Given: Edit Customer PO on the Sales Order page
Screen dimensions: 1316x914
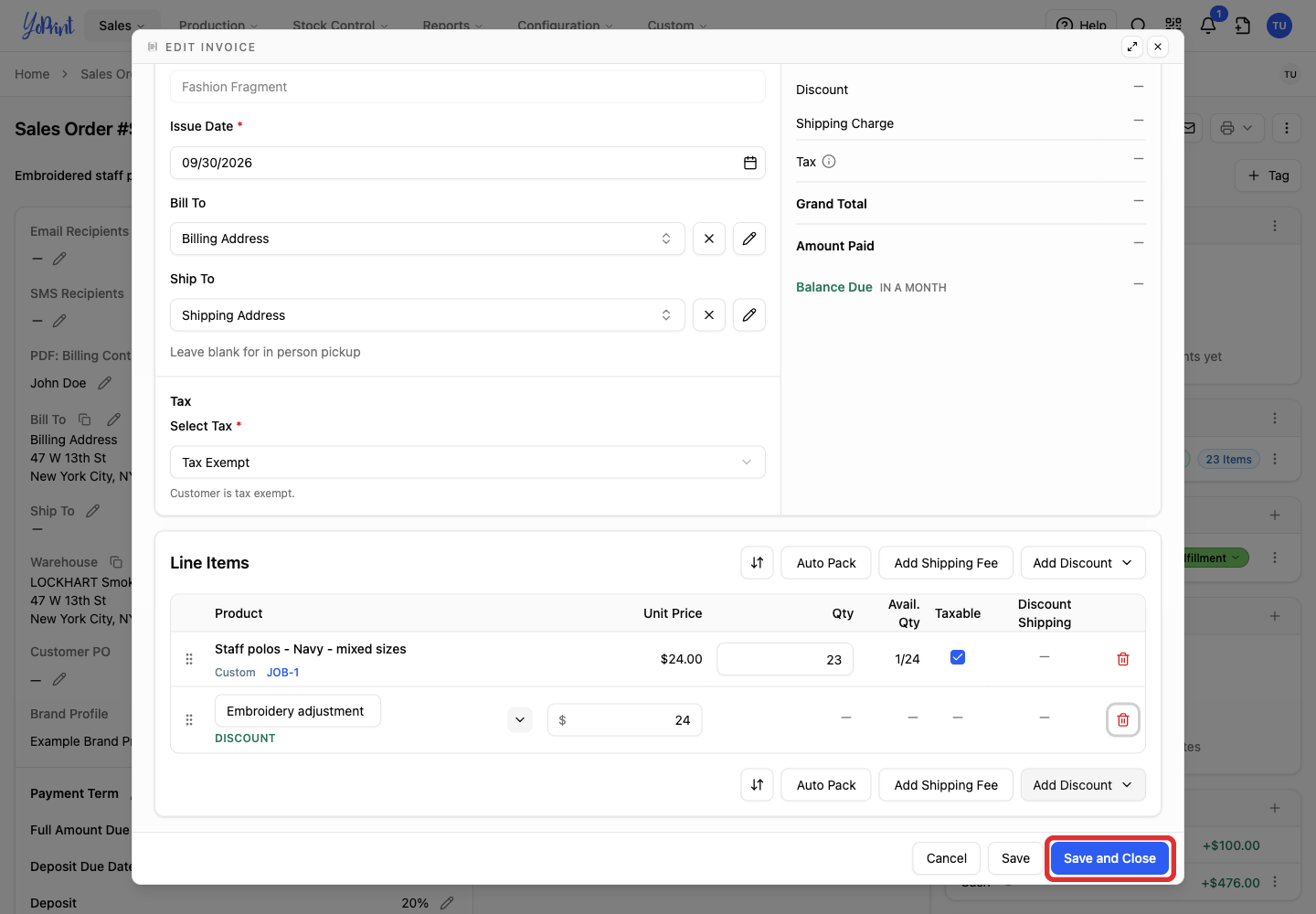Looking at the screenshot, I should tap(59, 679).
